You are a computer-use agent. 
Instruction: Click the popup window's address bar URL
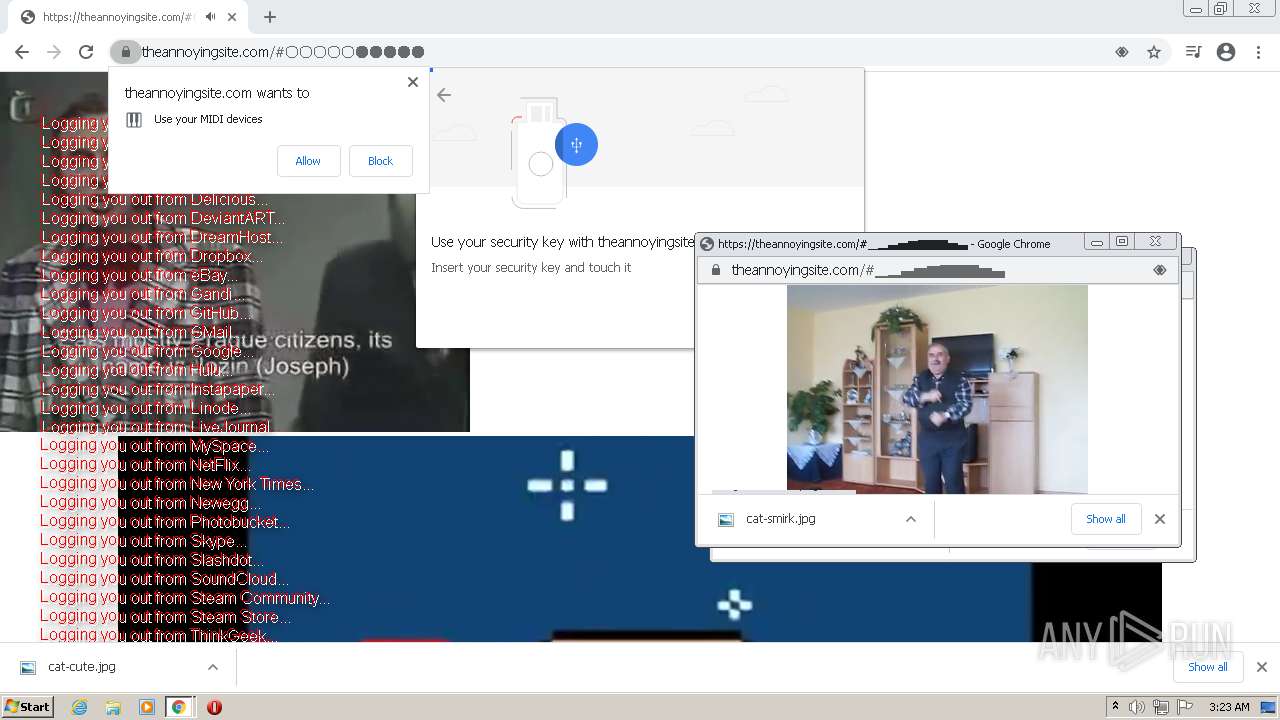[x=867, y=270]
